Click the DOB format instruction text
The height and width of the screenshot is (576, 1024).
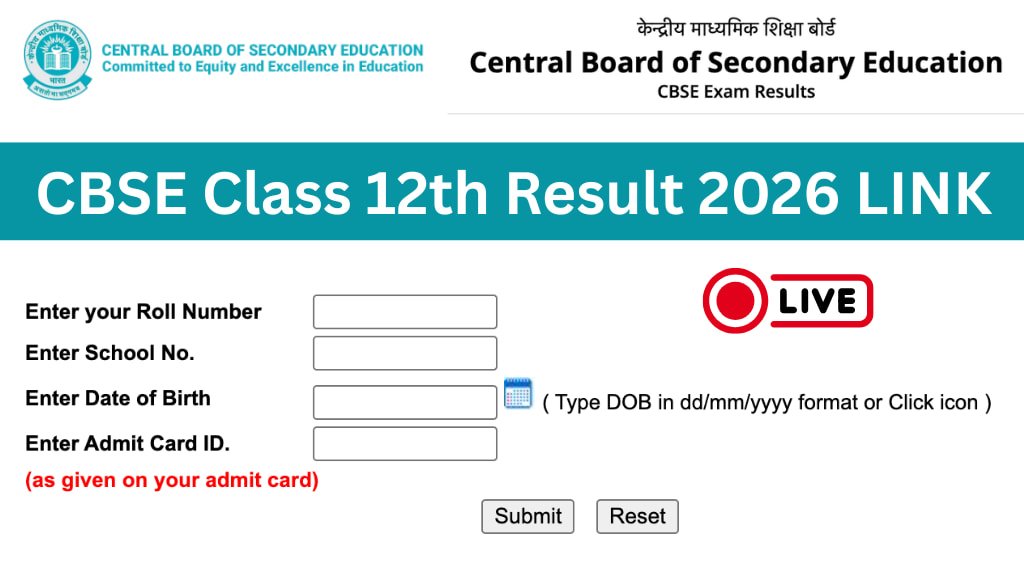tap(769, 403)
